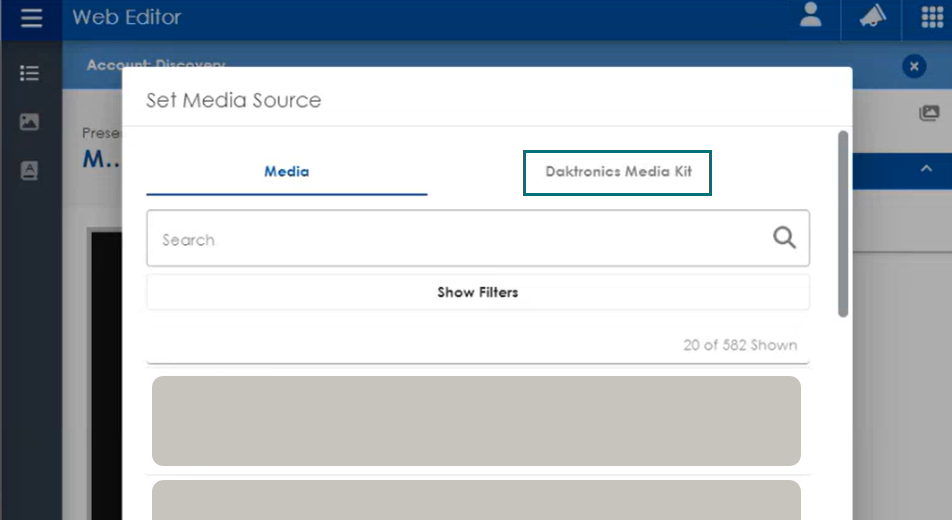Viewport: 952px width, 520px height.
Task: Open the media library icon at right
Action: pyautogui.click(x=929, y=113)
